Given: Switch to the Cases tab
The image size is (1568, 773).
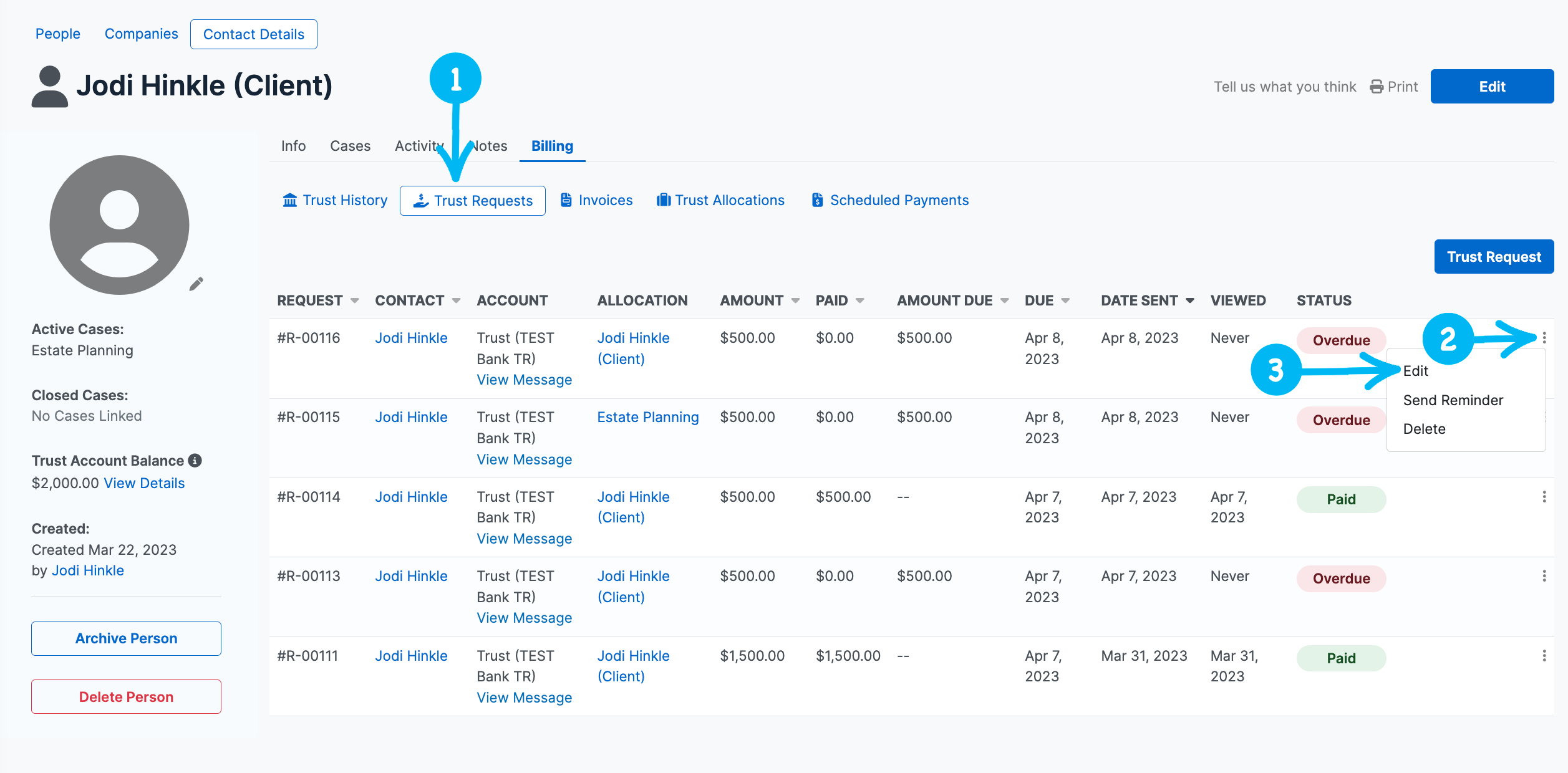Looking at the screenshot, I should [x=350, y=146].
